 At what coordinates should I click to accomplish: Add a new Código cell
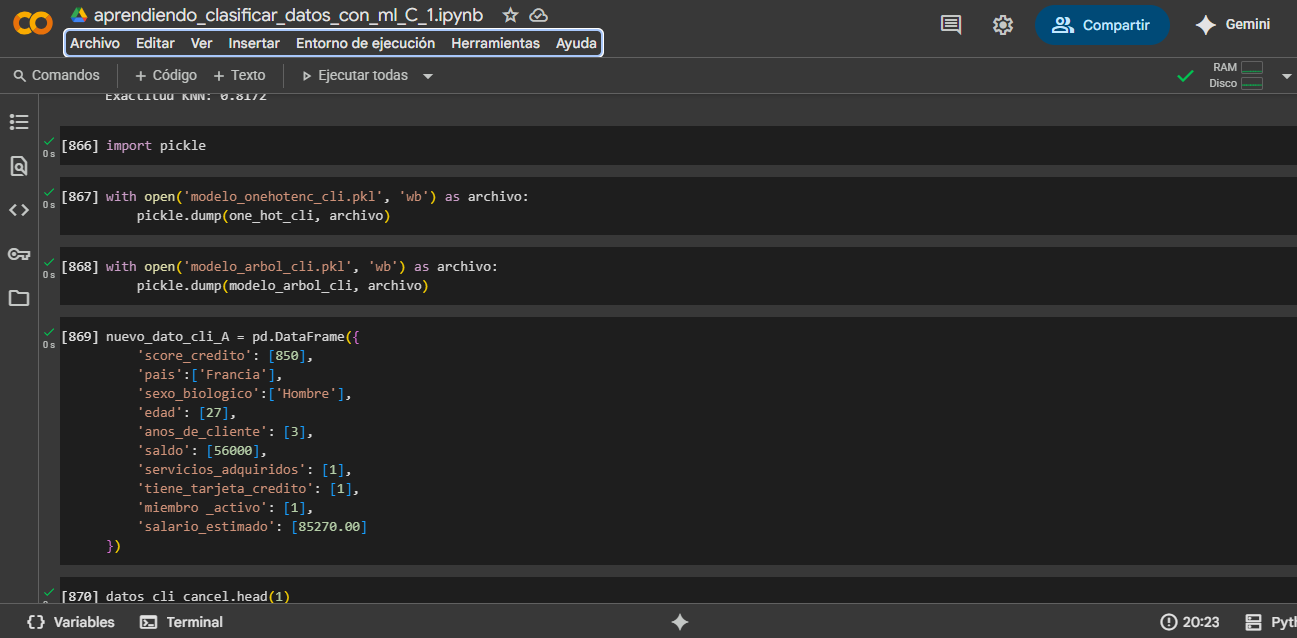click(166, 75)
